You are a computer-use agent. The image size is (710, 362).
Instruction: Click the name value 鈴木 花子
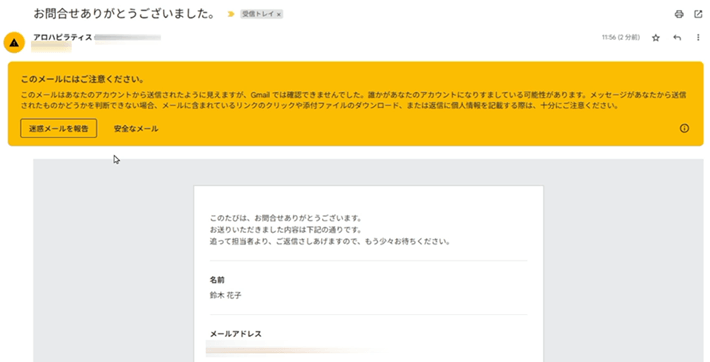(225, 295)
